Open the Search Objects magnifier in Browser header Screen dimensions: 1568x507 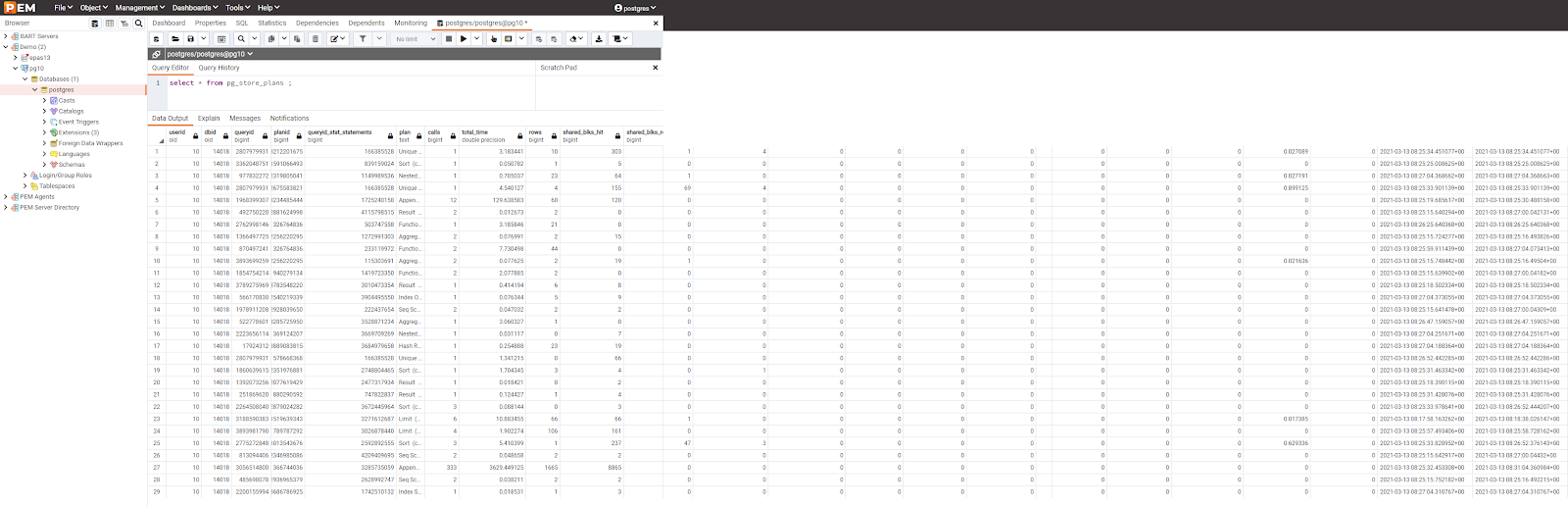coord(138,23)
